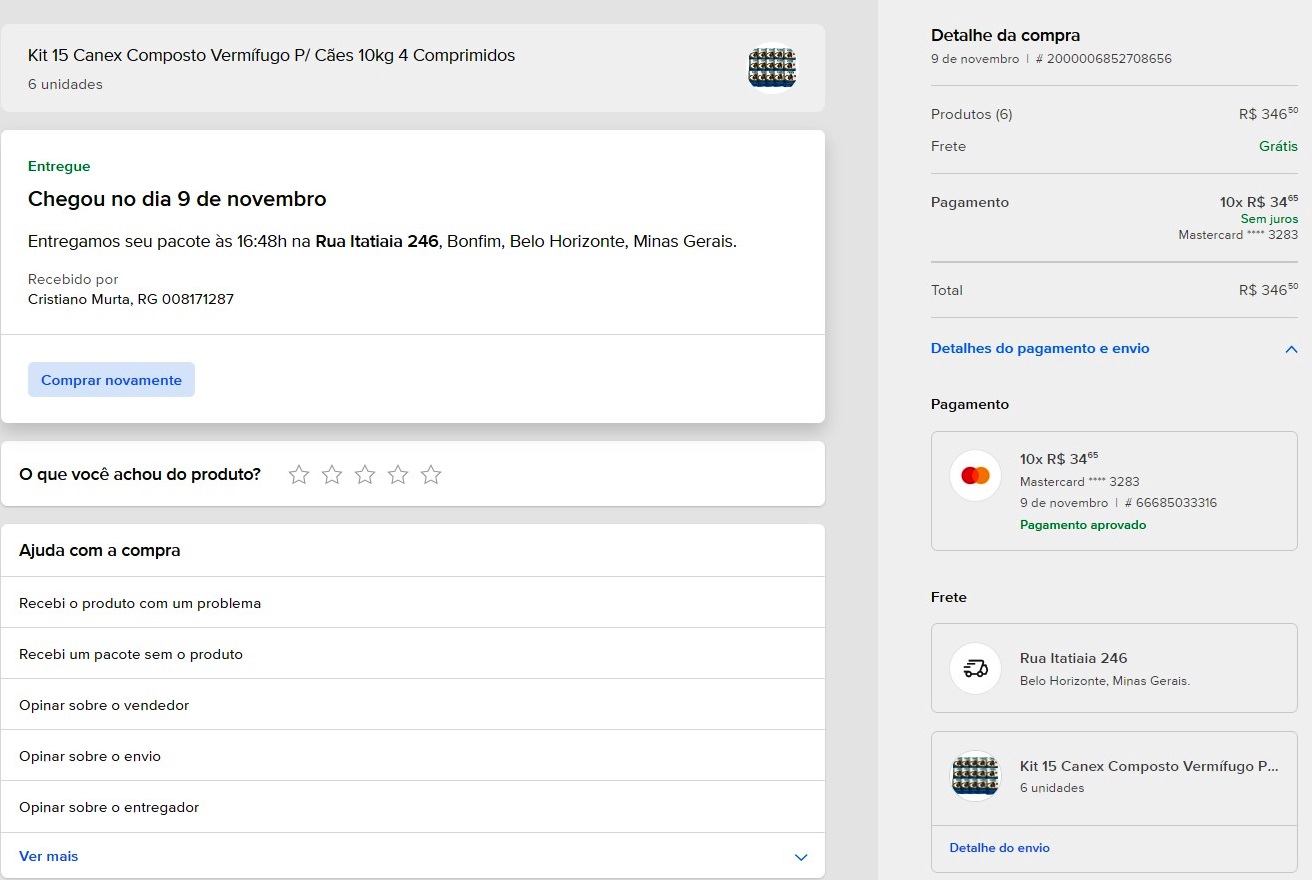Collapse Detalhes do pagamento e envio chevron
The height and width of the screenshot is (880, 1312).
1291,349
